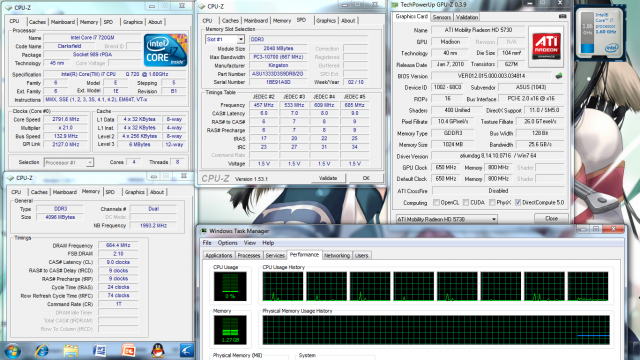Click the Intel Core i7 desktop gadget
640x360 pixels.
[600, 33]
